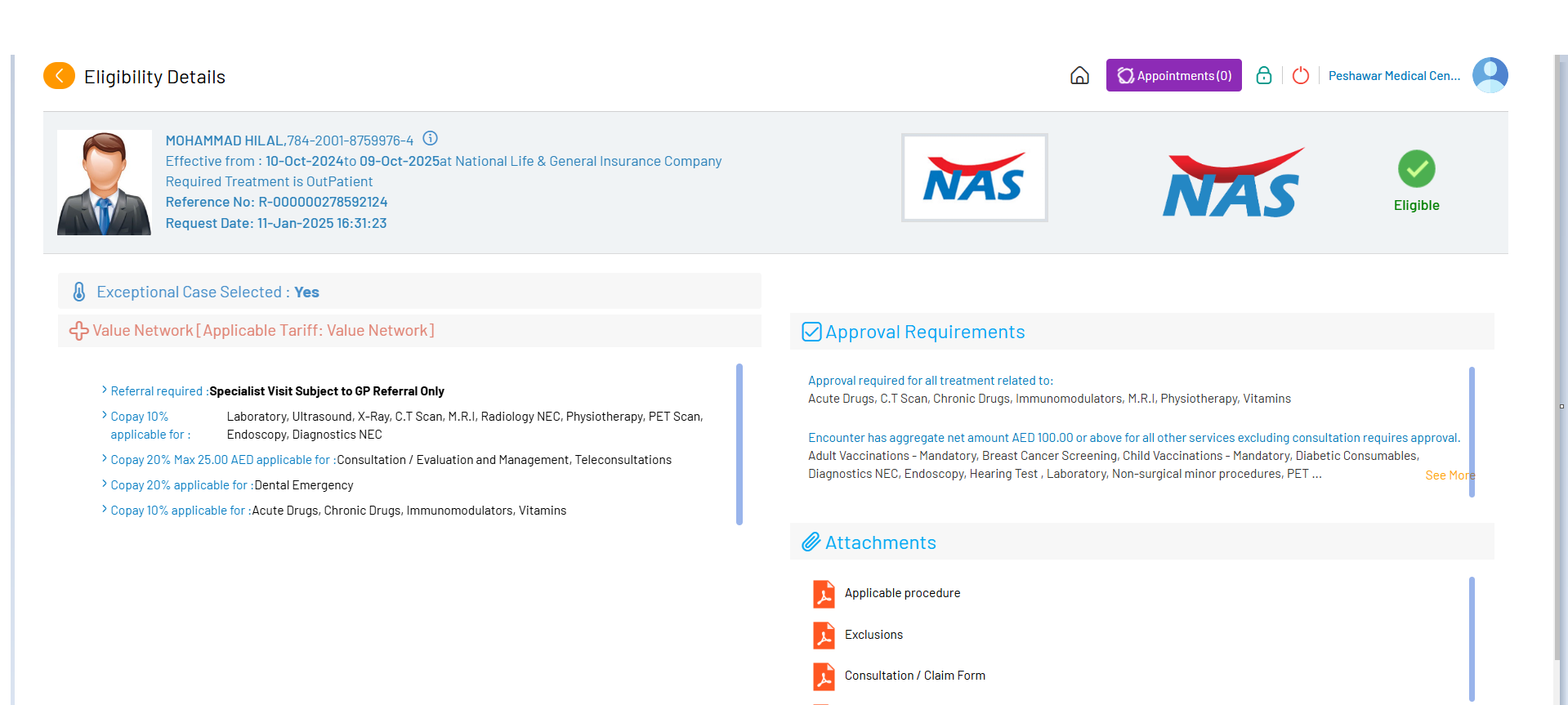
Task: Click the benefits list scrollbar
Action: coord(739,444)
